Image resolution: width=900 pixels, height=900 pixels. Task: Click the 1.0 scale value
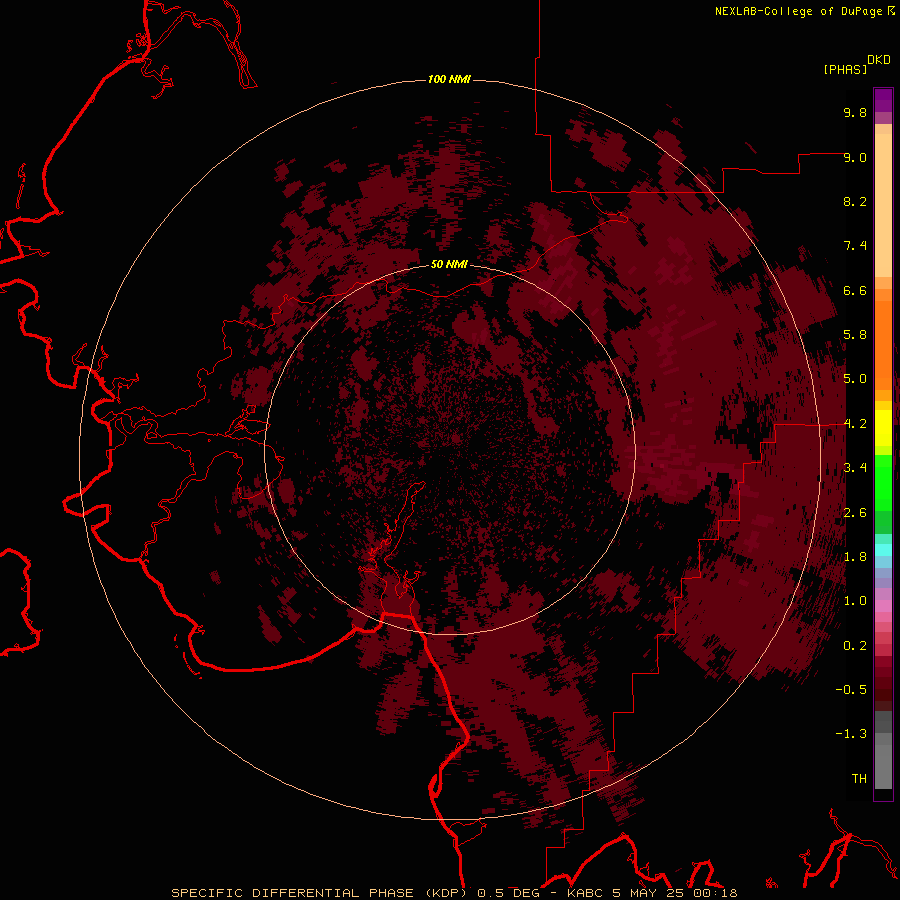point(855,601)
